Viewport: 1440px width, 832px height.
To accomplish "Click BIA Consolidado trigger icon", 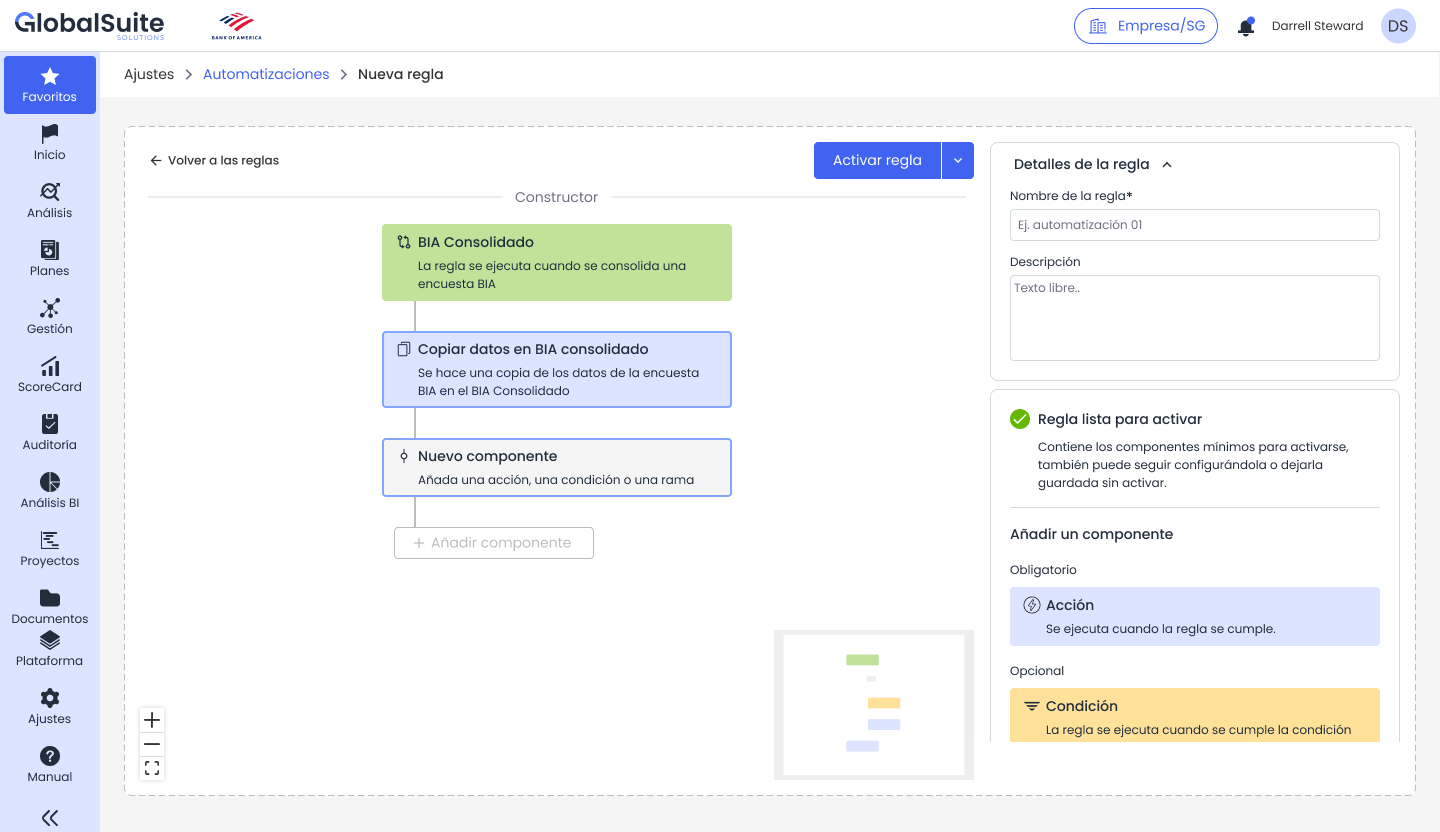I will pyautogui.click(x=404, y=242).
